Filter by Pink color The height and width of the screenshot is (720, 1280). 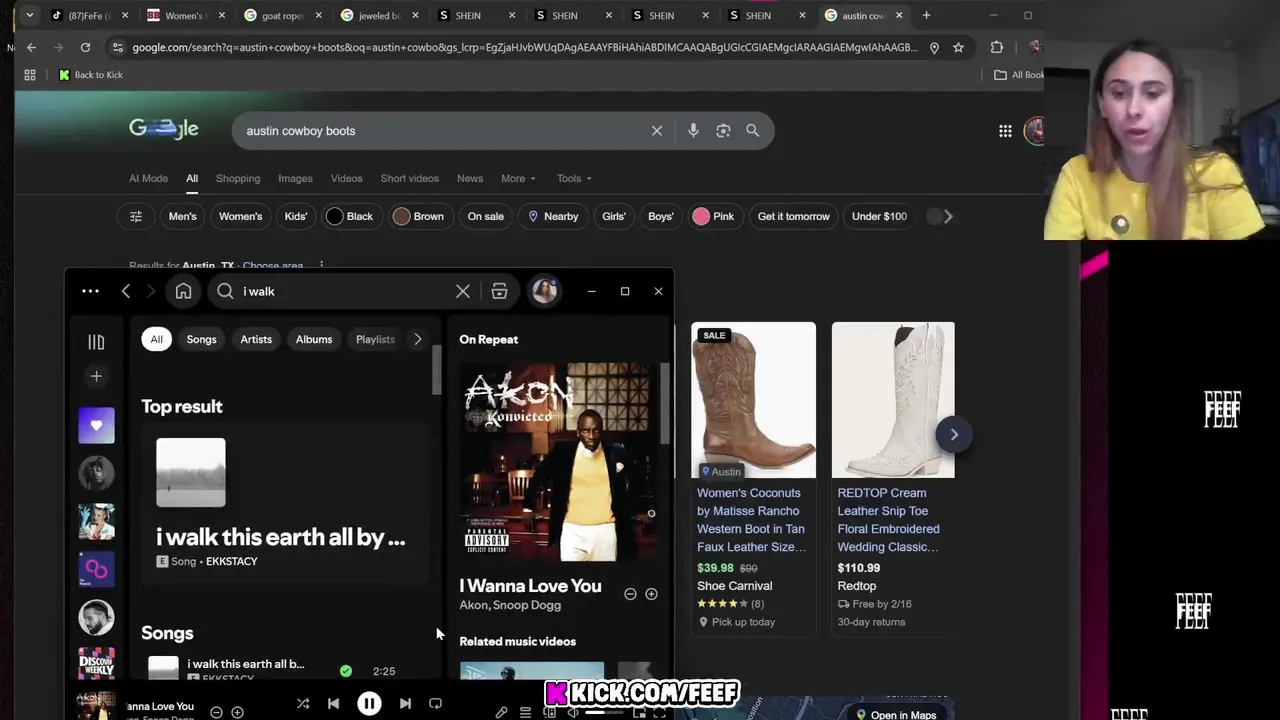(714, 216)
